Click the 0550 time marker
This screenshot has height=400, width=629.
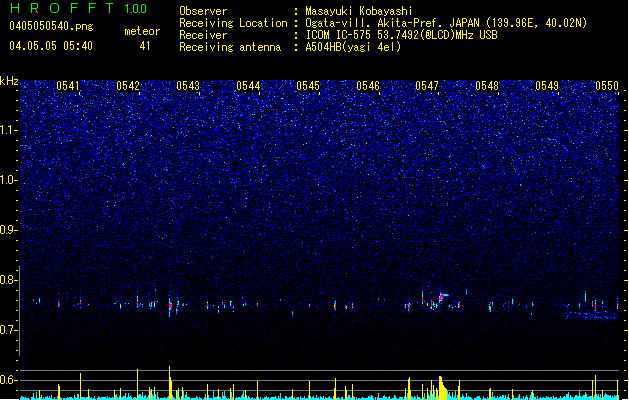click(607, 86)
